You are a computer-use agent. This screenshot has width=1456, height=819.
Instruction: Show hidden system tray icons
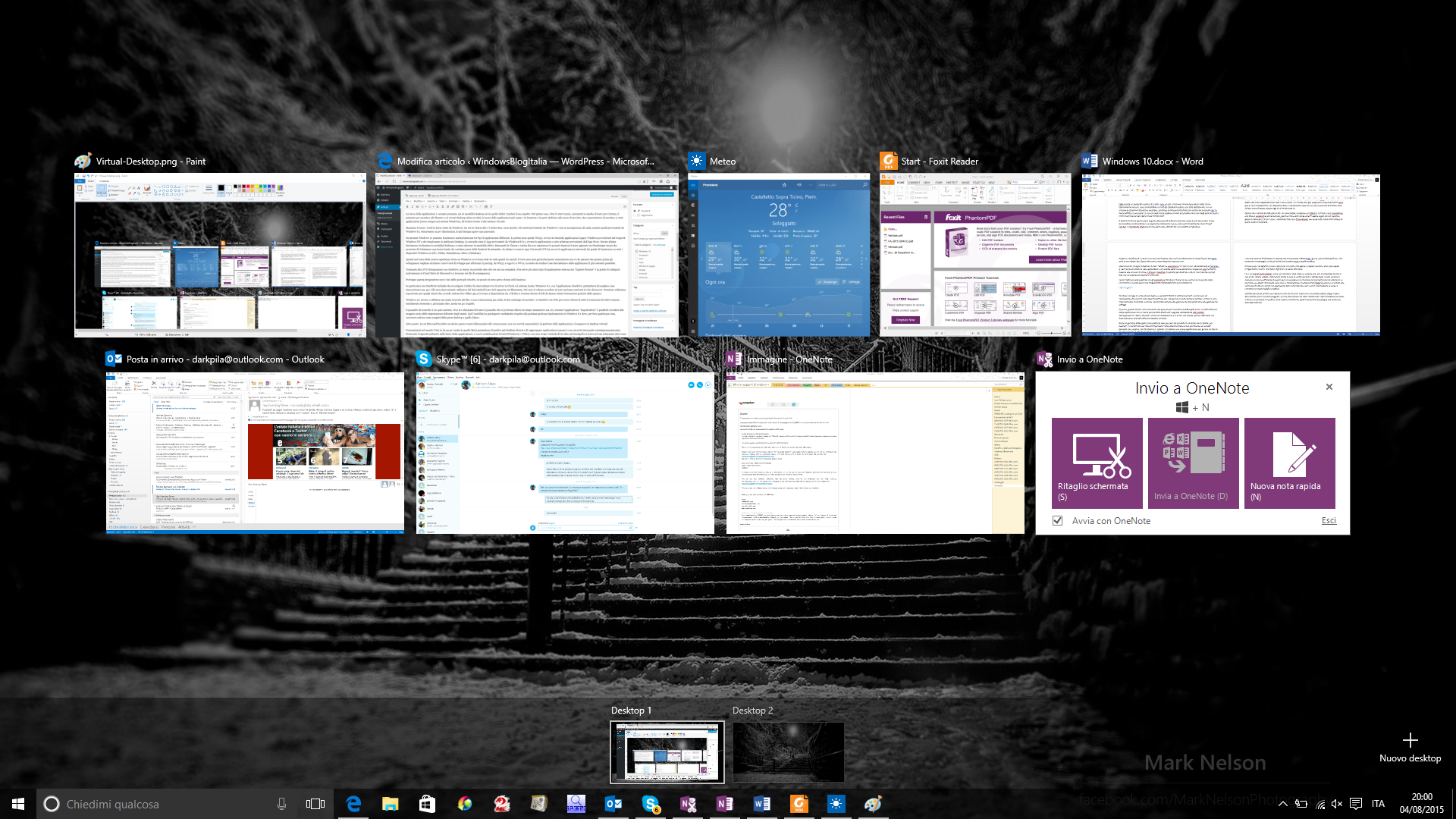pos(1282,804)
